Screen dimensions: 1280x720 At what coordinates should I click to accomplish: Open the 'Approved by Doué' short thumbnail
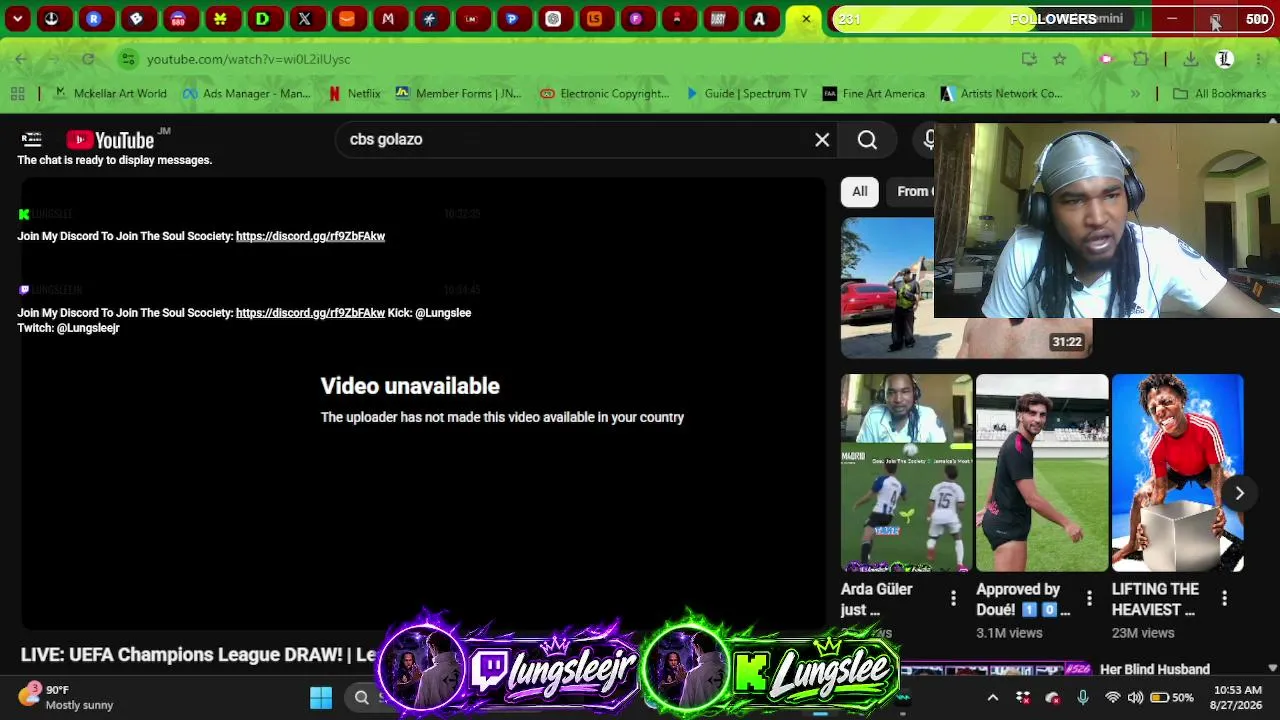click(1042, 473)
